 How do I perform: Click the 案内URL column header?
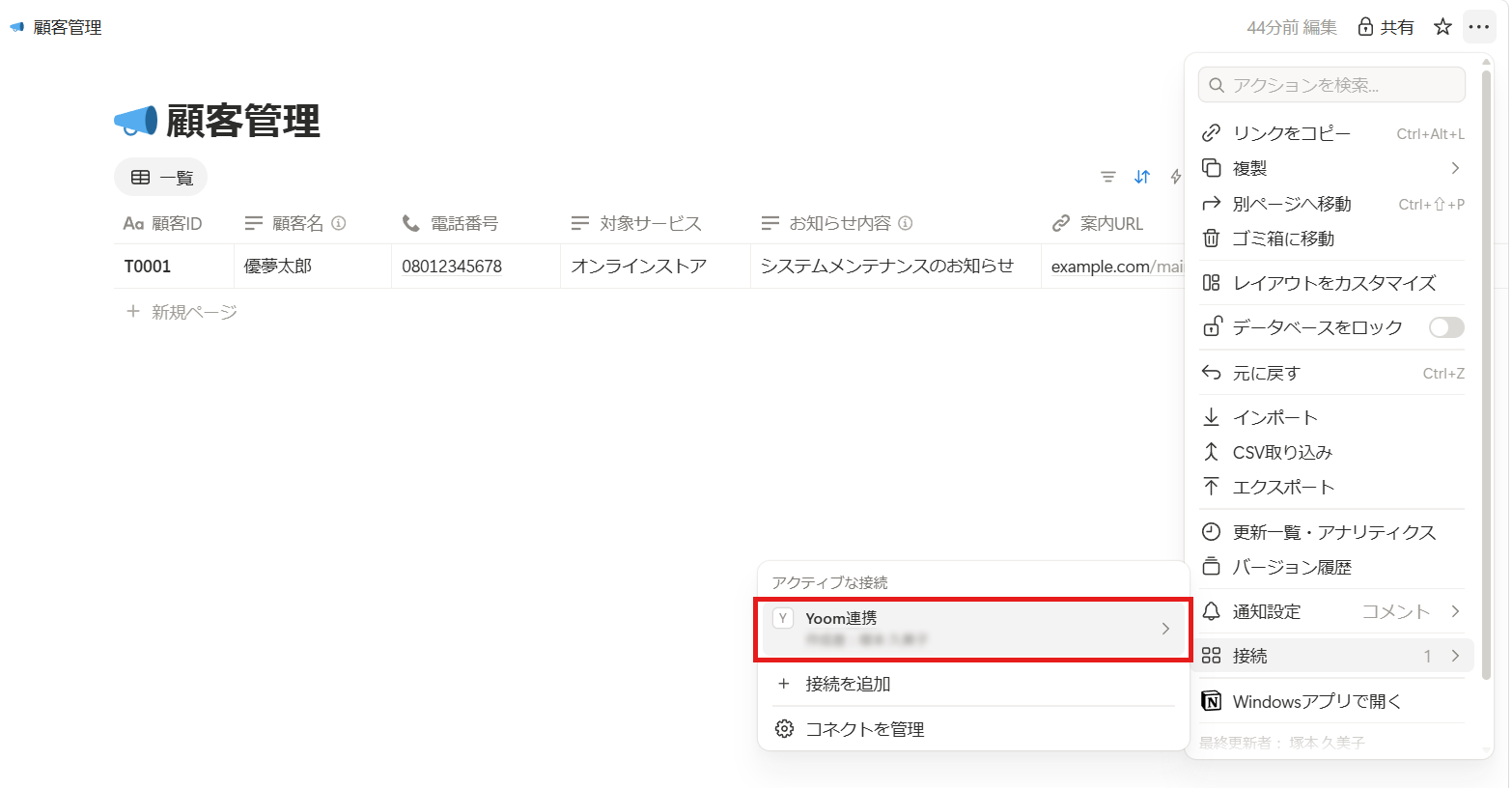pyautogui.click(x=1098, y=223)
